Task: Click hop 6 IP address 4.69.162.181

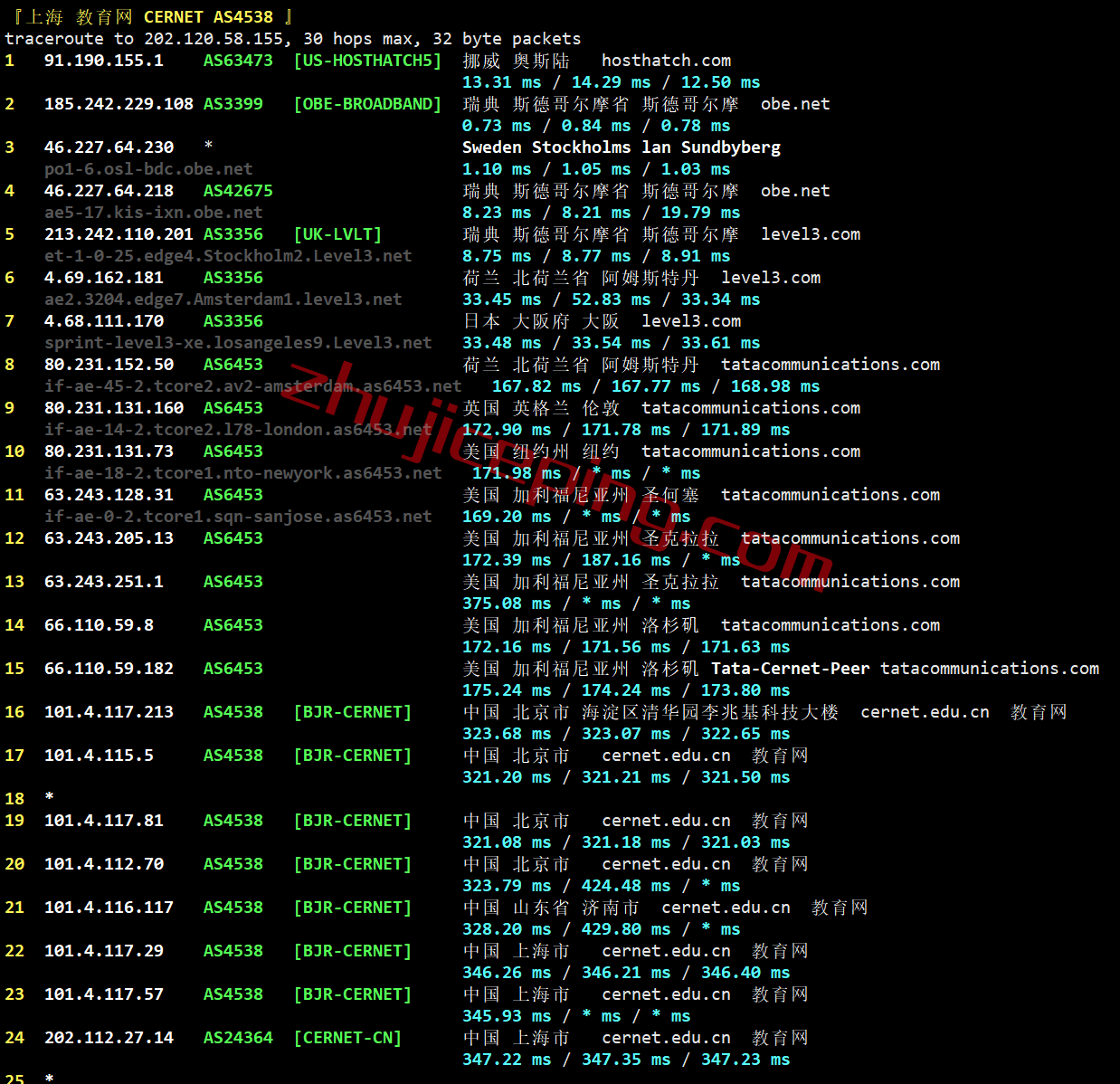Action: coord(104,278)
